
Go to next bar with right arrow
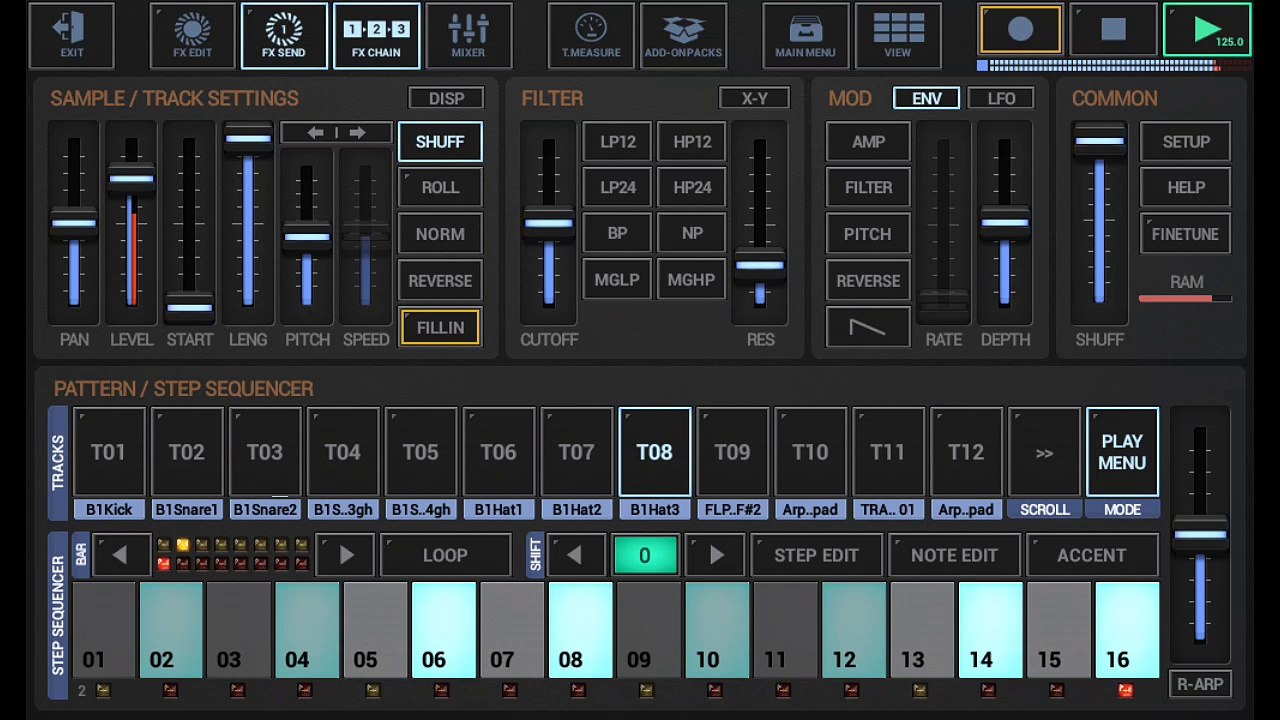point(346,555)
